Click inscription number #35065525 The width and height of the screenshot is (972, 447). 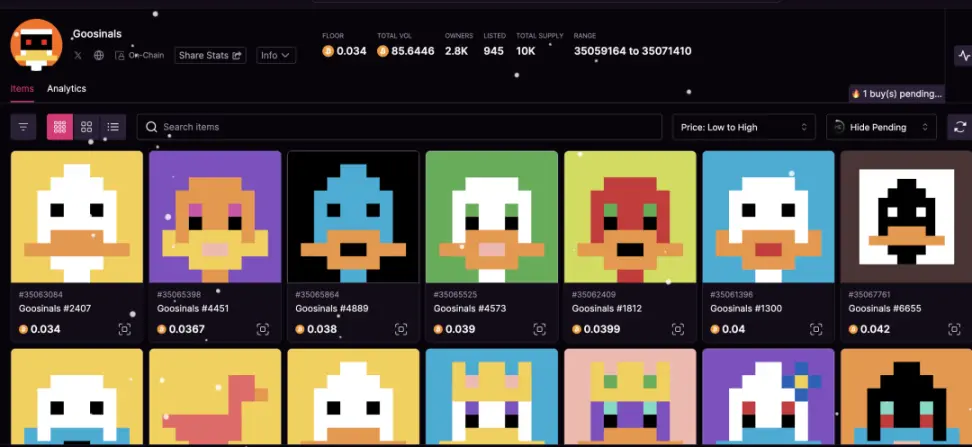click(x=455, y=294)
